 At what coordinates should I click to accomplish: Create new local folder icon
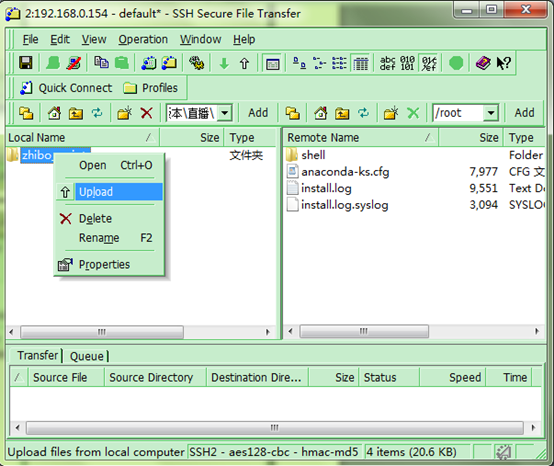(x=124, y=113)
